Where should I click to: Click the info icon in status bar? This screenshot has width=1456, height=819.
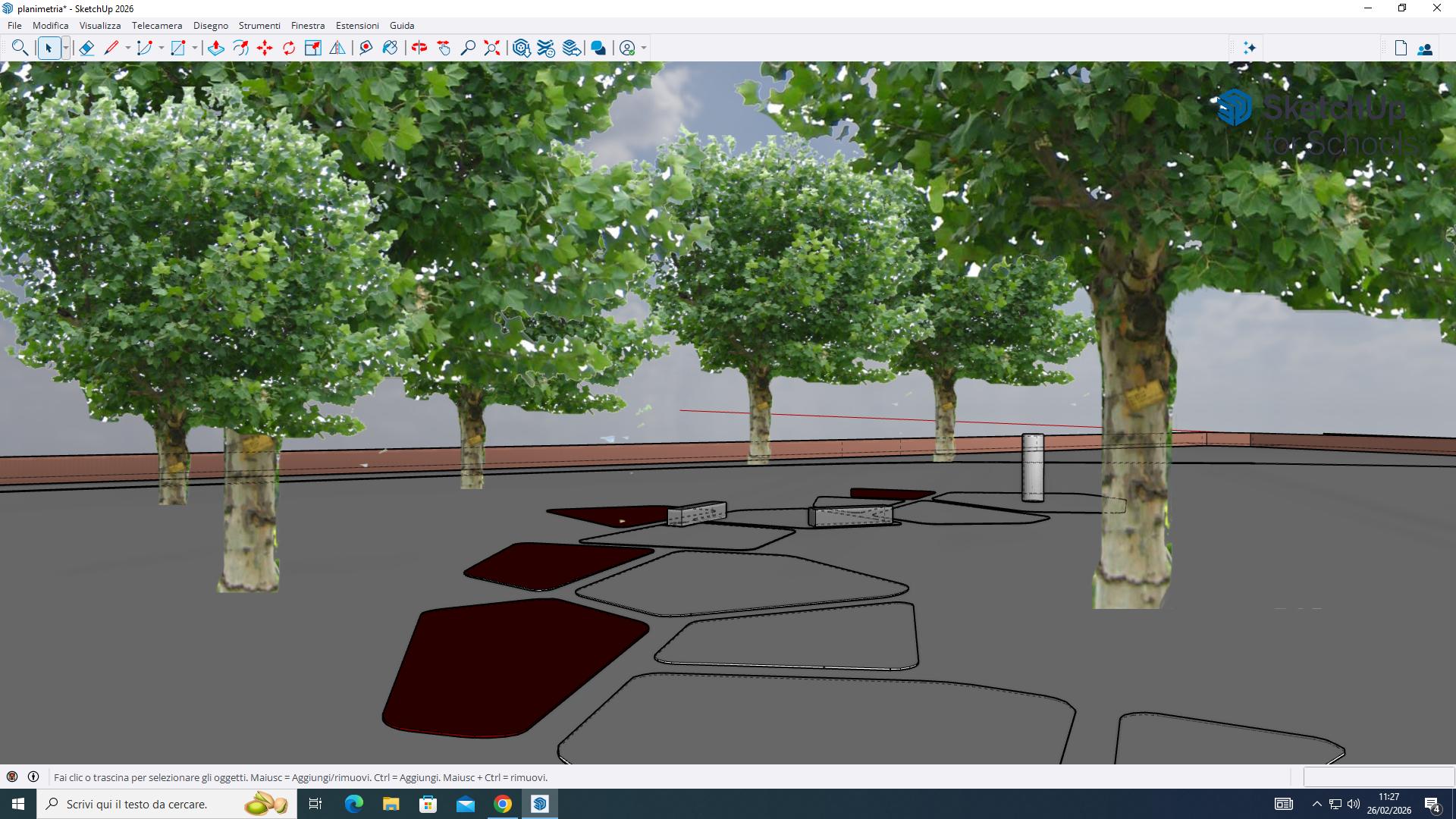[x=33, y=777]
